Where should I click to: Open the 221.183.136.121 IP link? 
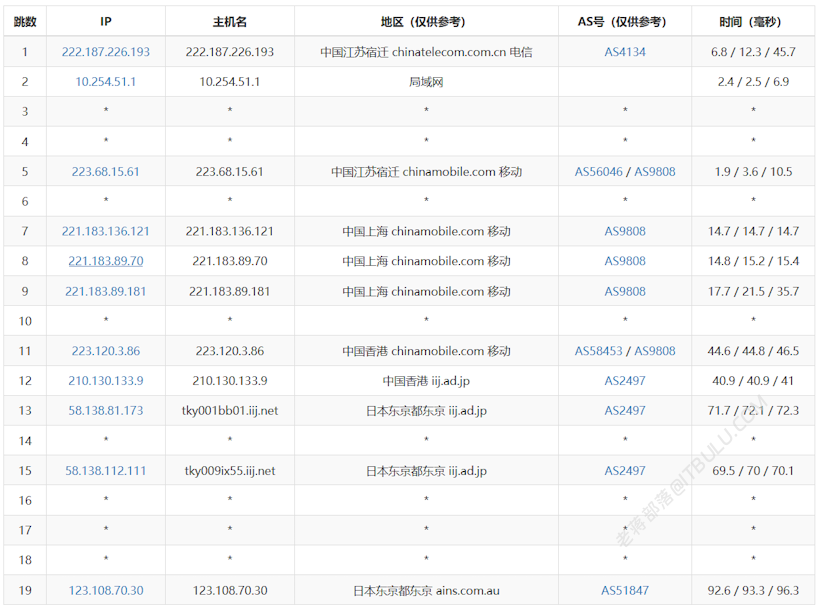point(106,231)
